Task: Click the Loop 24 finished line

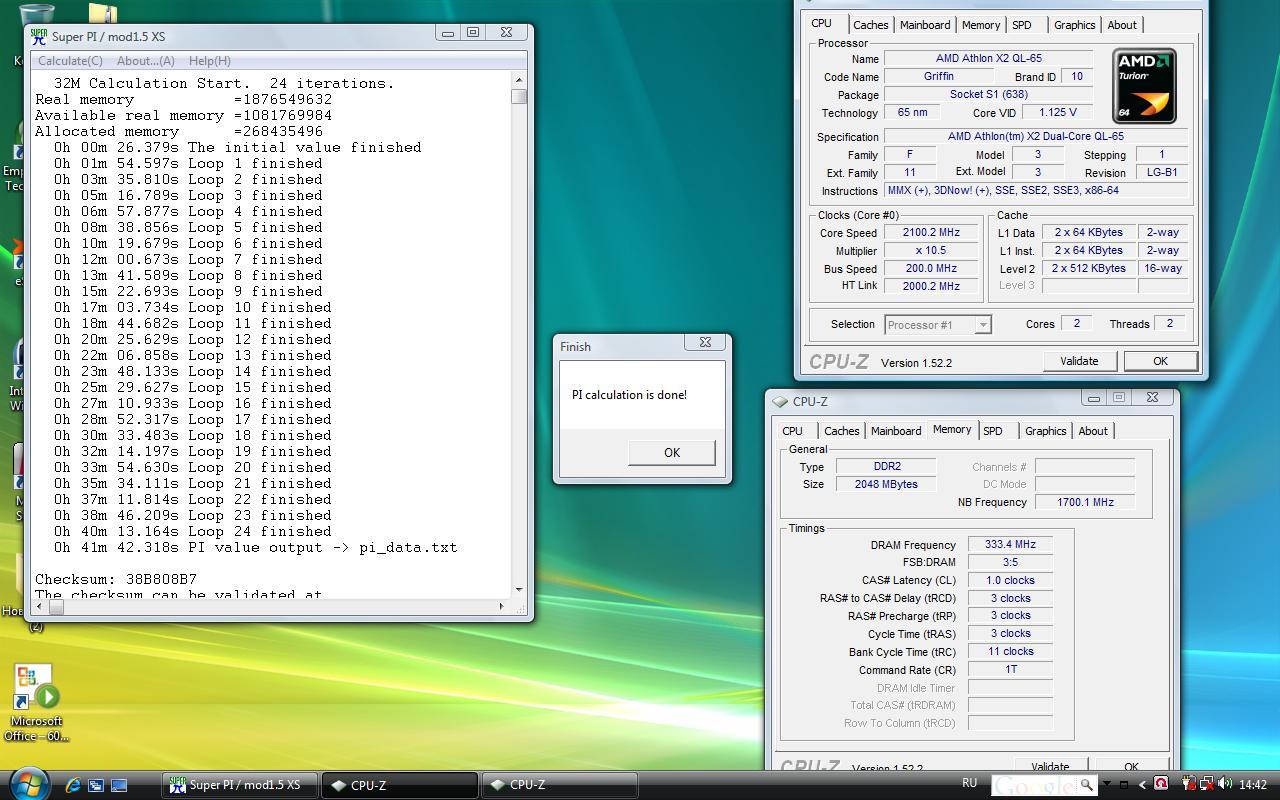Action: [x=192, y=531]
